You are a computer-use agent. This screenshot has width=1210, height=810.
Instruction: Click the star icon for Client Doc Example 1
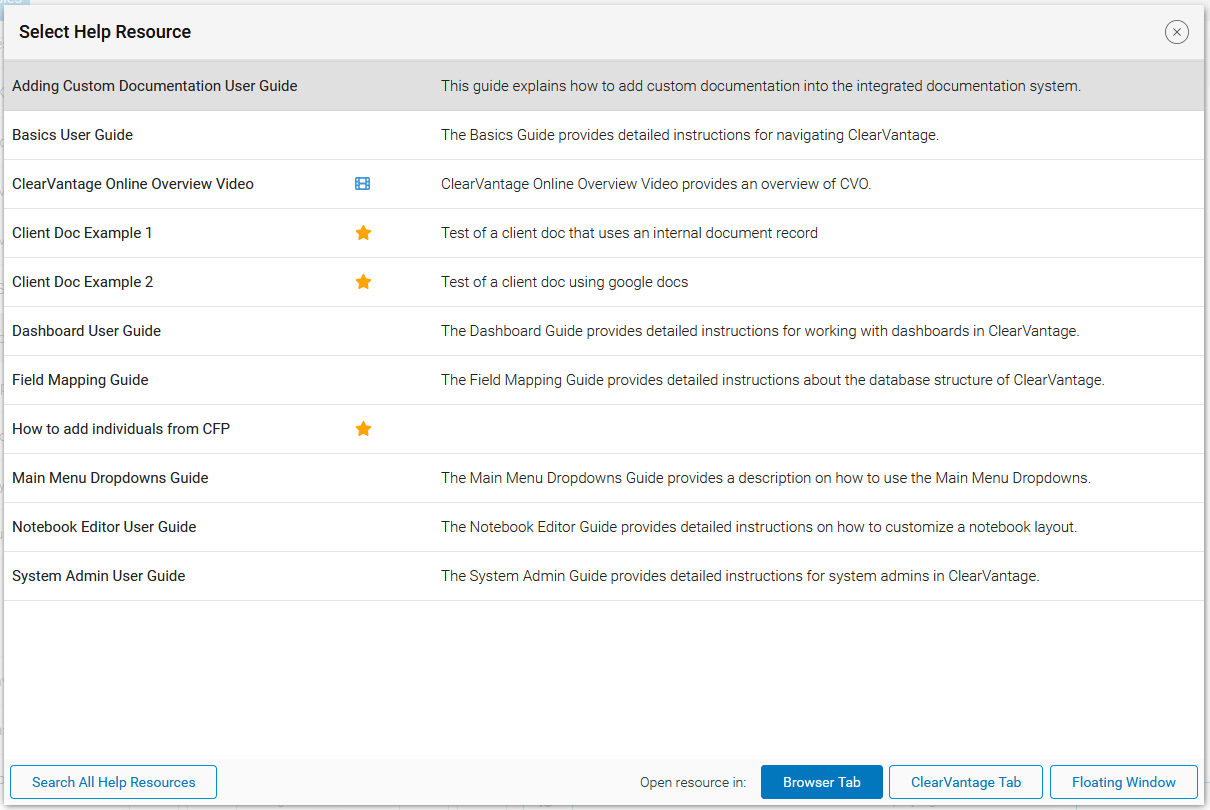click(364, 233)
